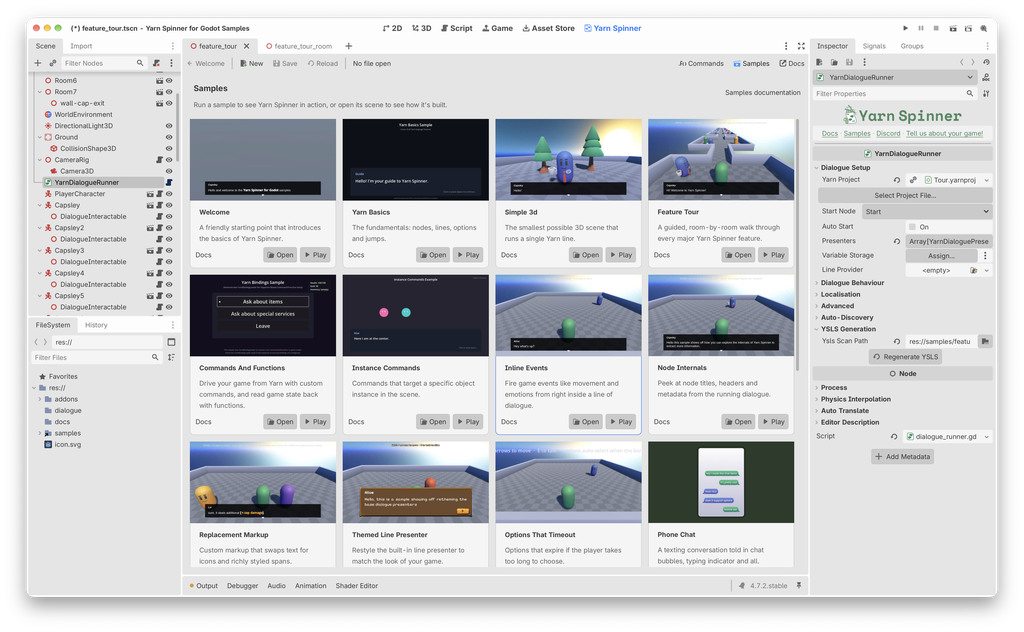Pin the bottom panel icon
The image size is (1024, 632).
click(x=799, y=586)
